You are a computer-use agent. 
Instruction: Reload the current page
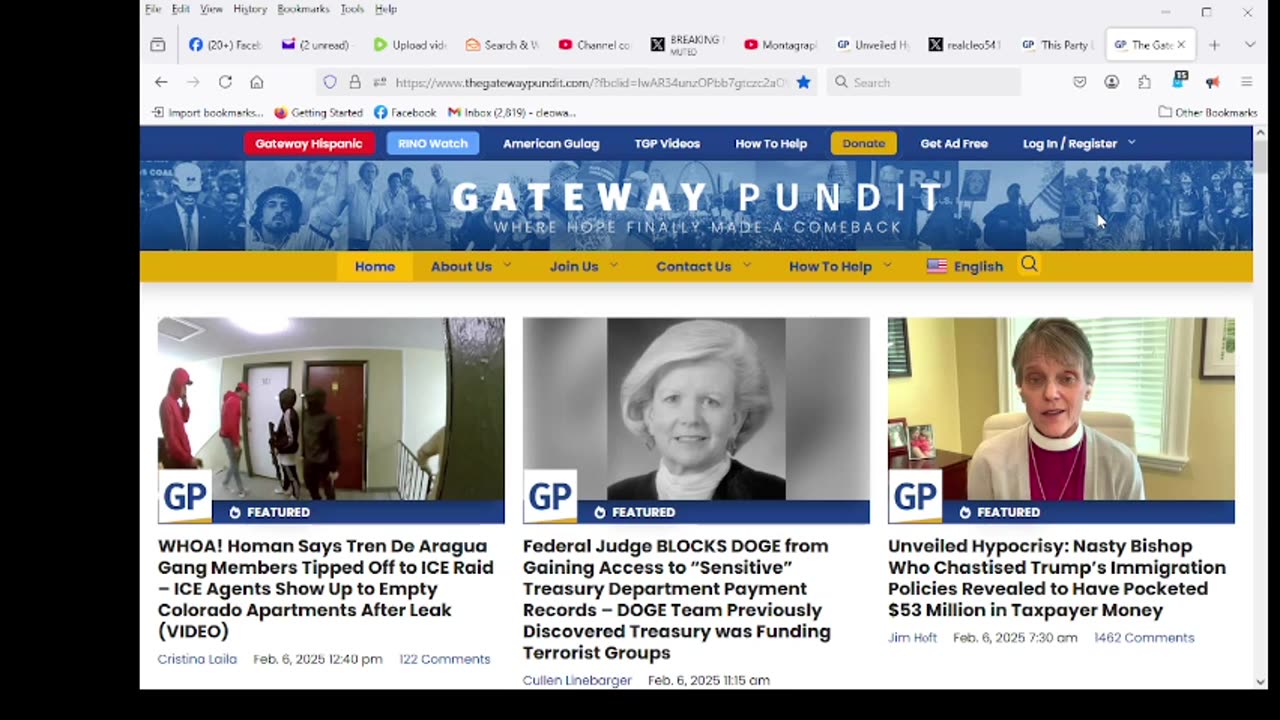point(225,82)
